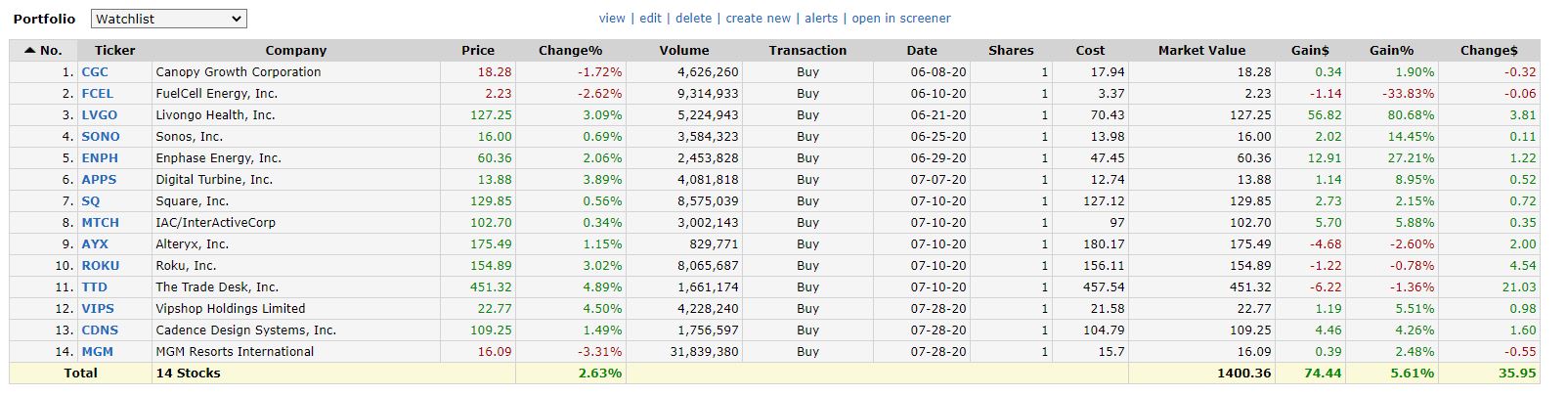Click the 'delete' portfolio link
The height and width of the screenshot is (396, 1568).
tap(693, 19)
